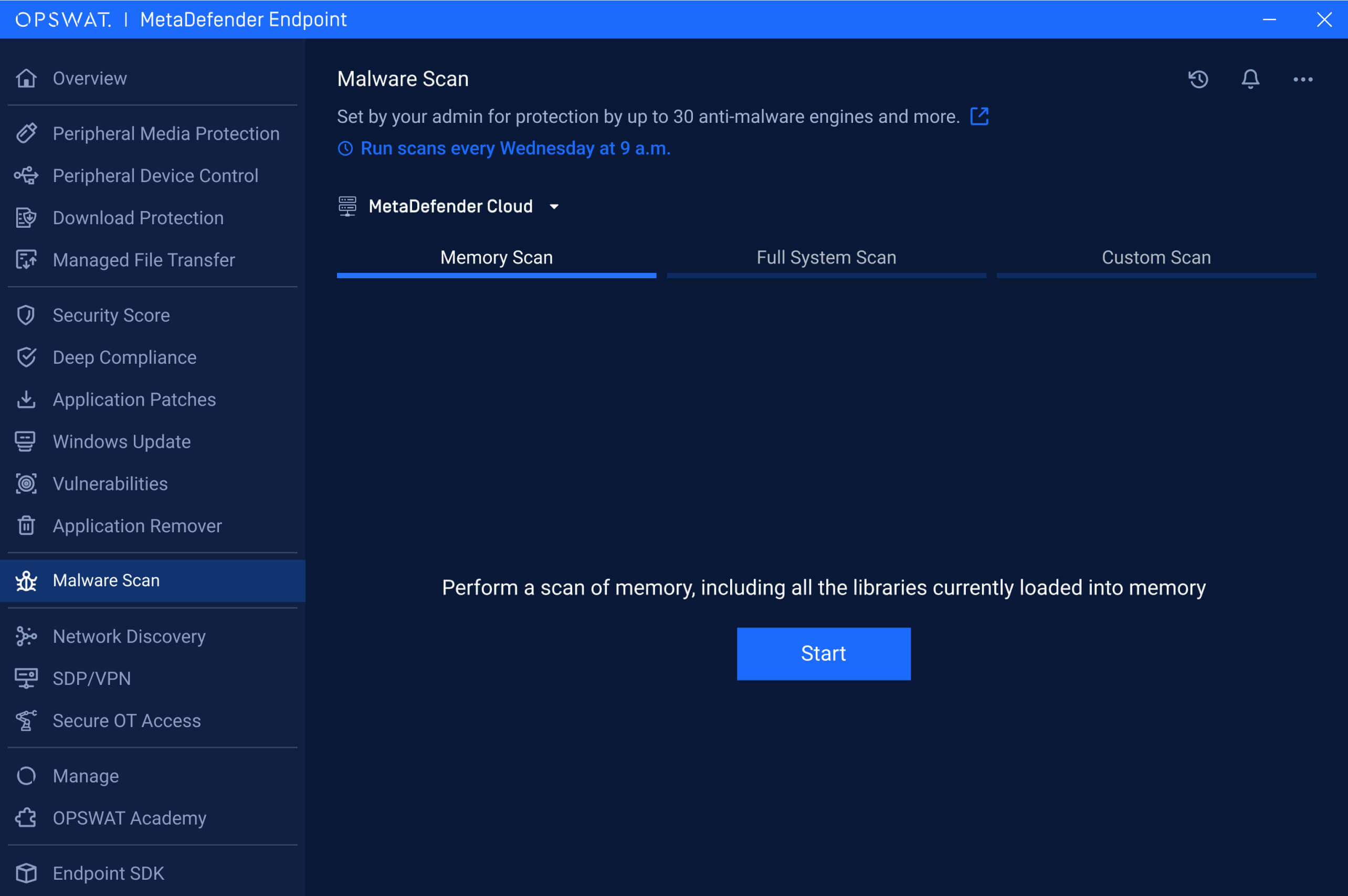Switch to the Full System Scan tab
Screen dimensions: 1348x896
pos(826,258)
